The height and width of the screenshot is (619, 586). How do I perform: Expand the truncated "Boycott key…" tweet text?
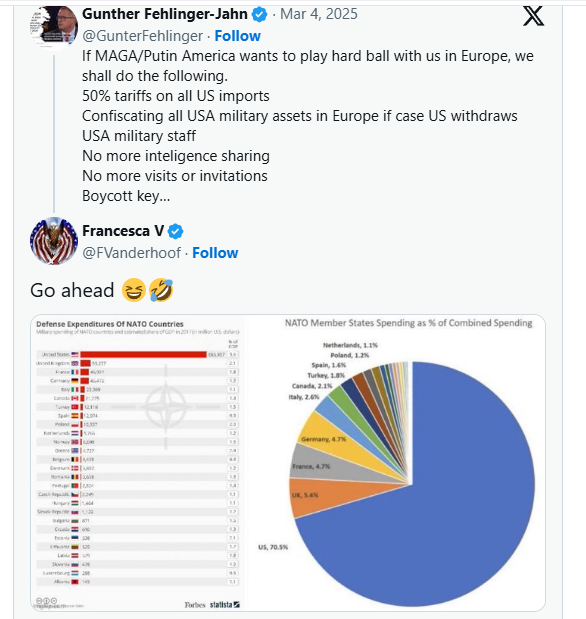(126, 196)
